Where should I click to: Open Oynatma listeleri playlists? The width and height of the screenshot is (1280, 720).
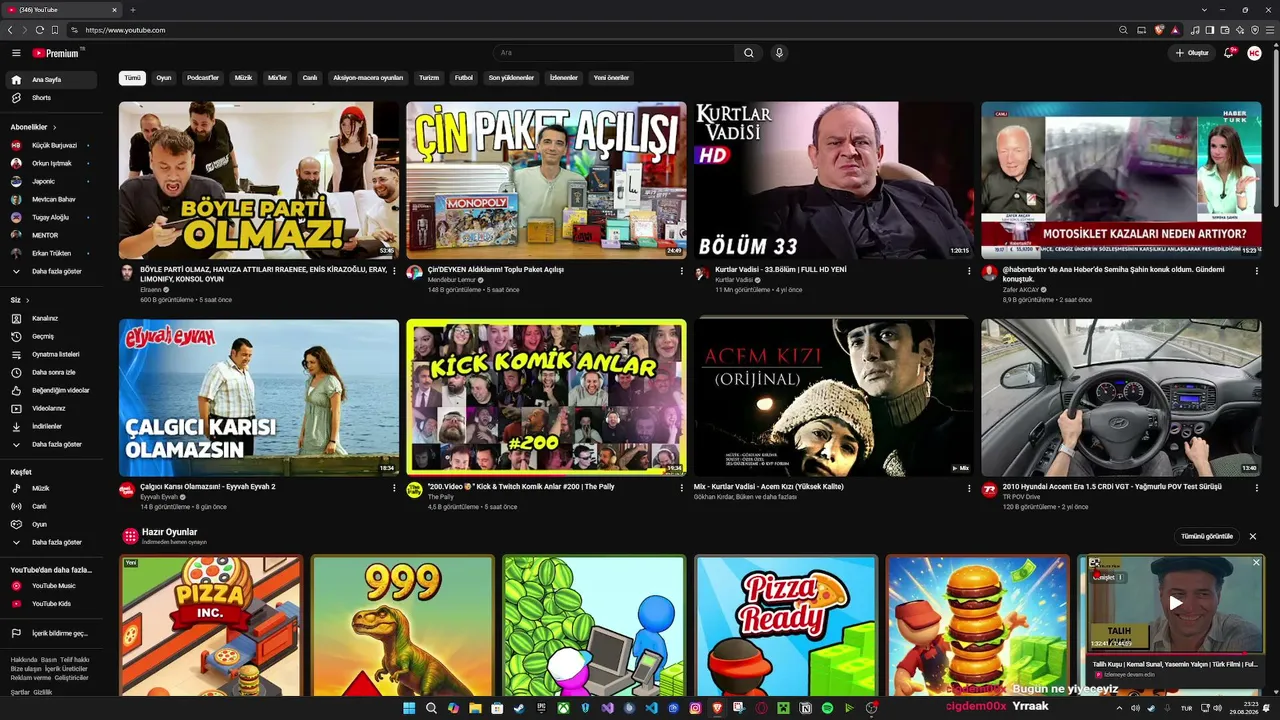point(52,354)
